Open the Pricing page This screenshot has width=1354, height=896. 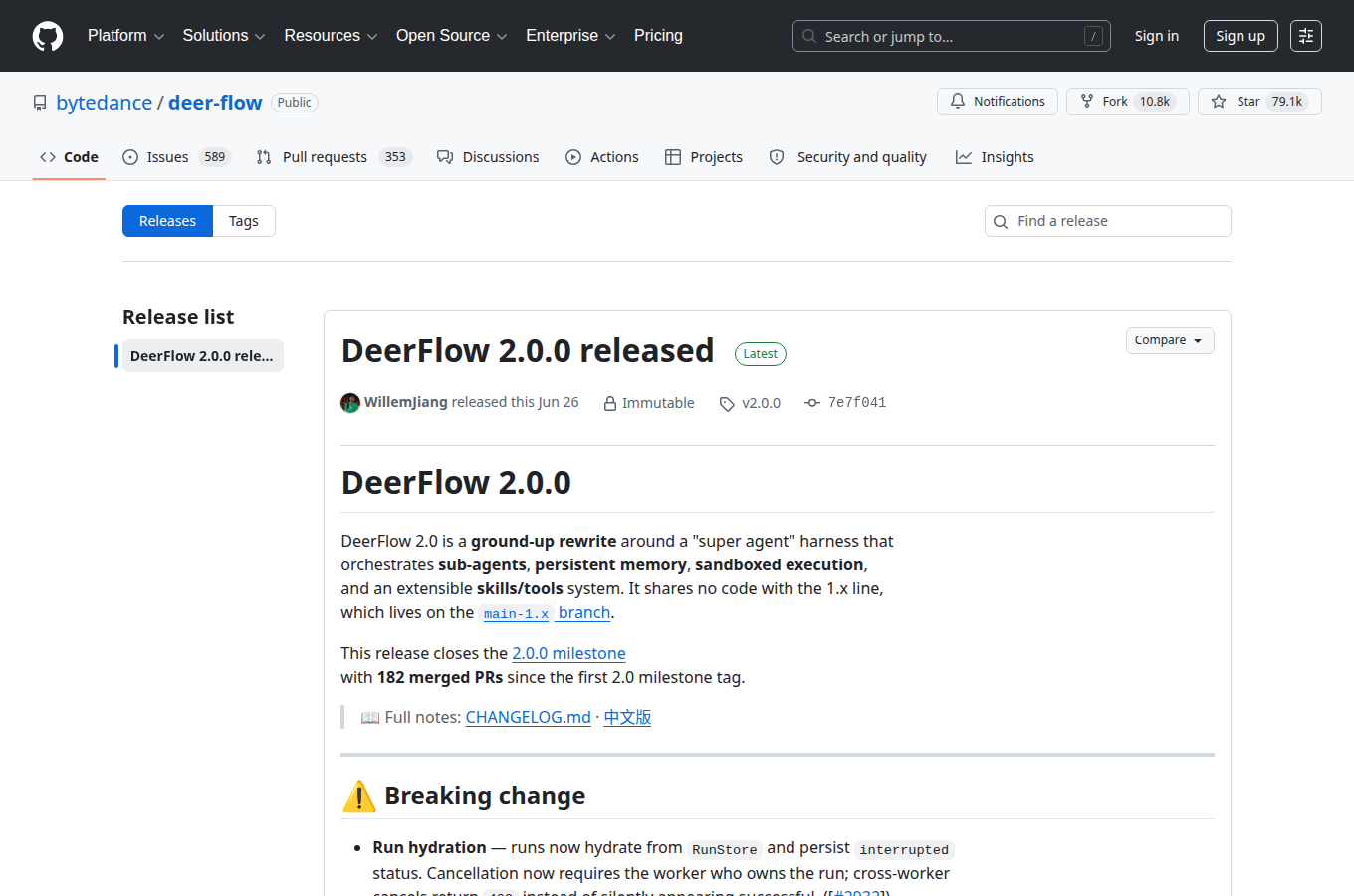658,36
